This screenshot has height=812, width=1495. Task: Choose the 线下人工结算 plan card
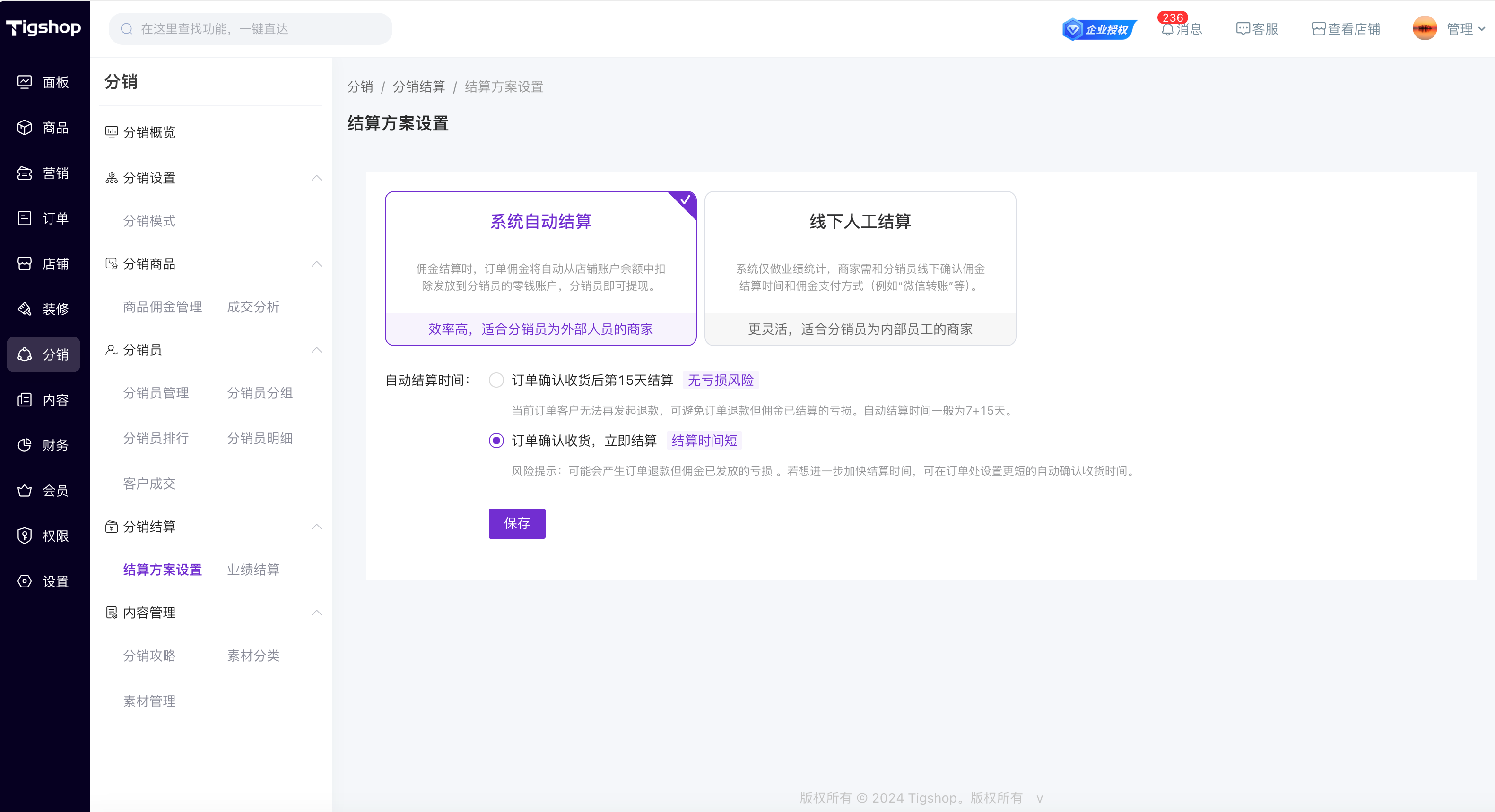tap(860, 268)
